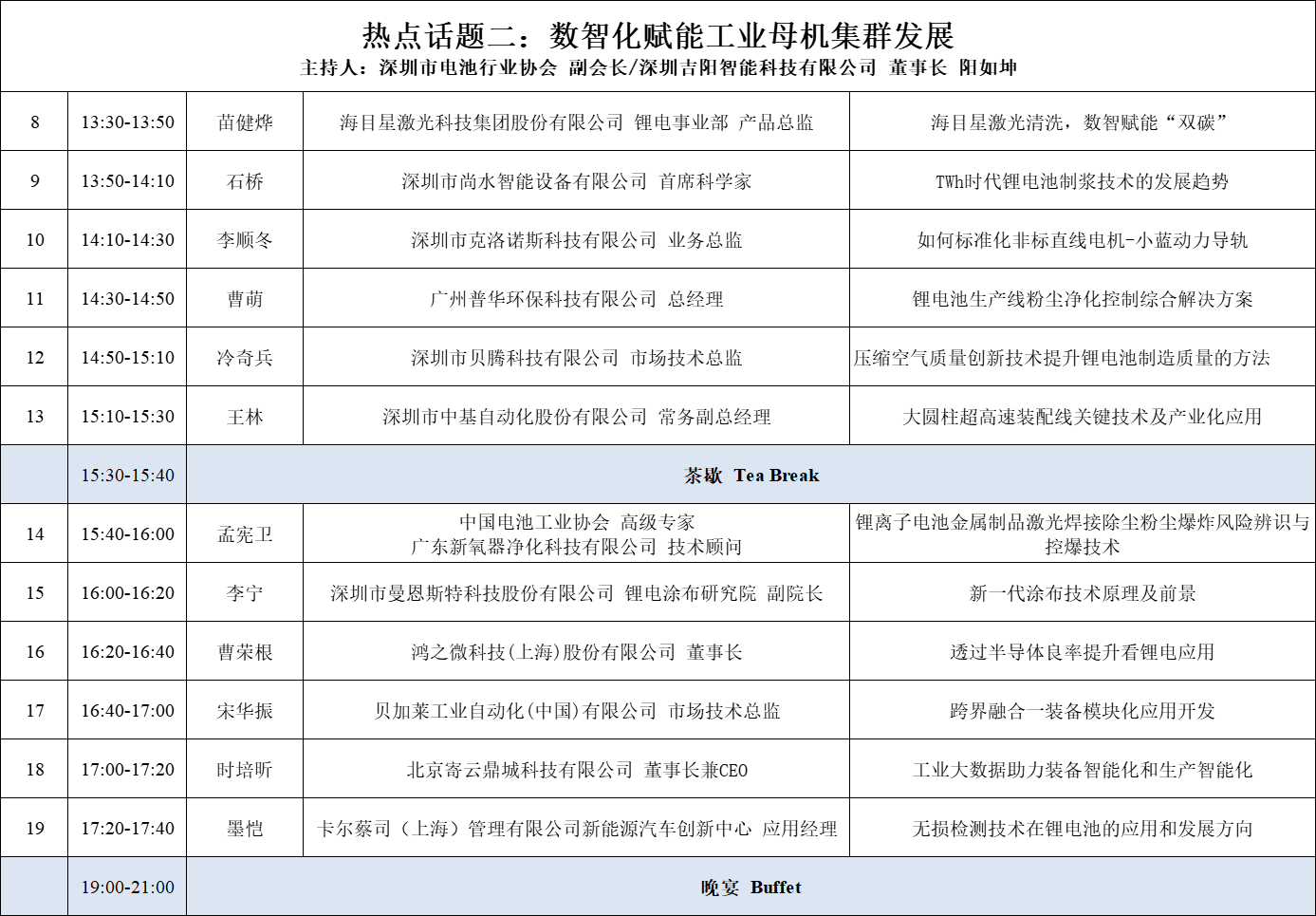Click the time cell 13:30-13:50
Viewport: 1316px width, 916px height.
[127, 122]
